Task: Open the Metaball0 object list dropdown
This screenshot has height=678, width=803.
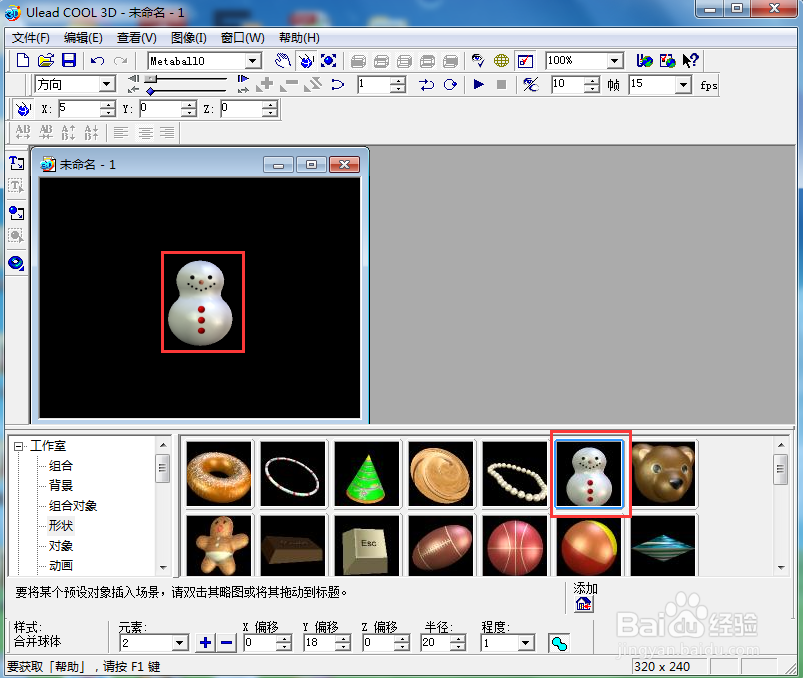Action: tap(252, 61)
